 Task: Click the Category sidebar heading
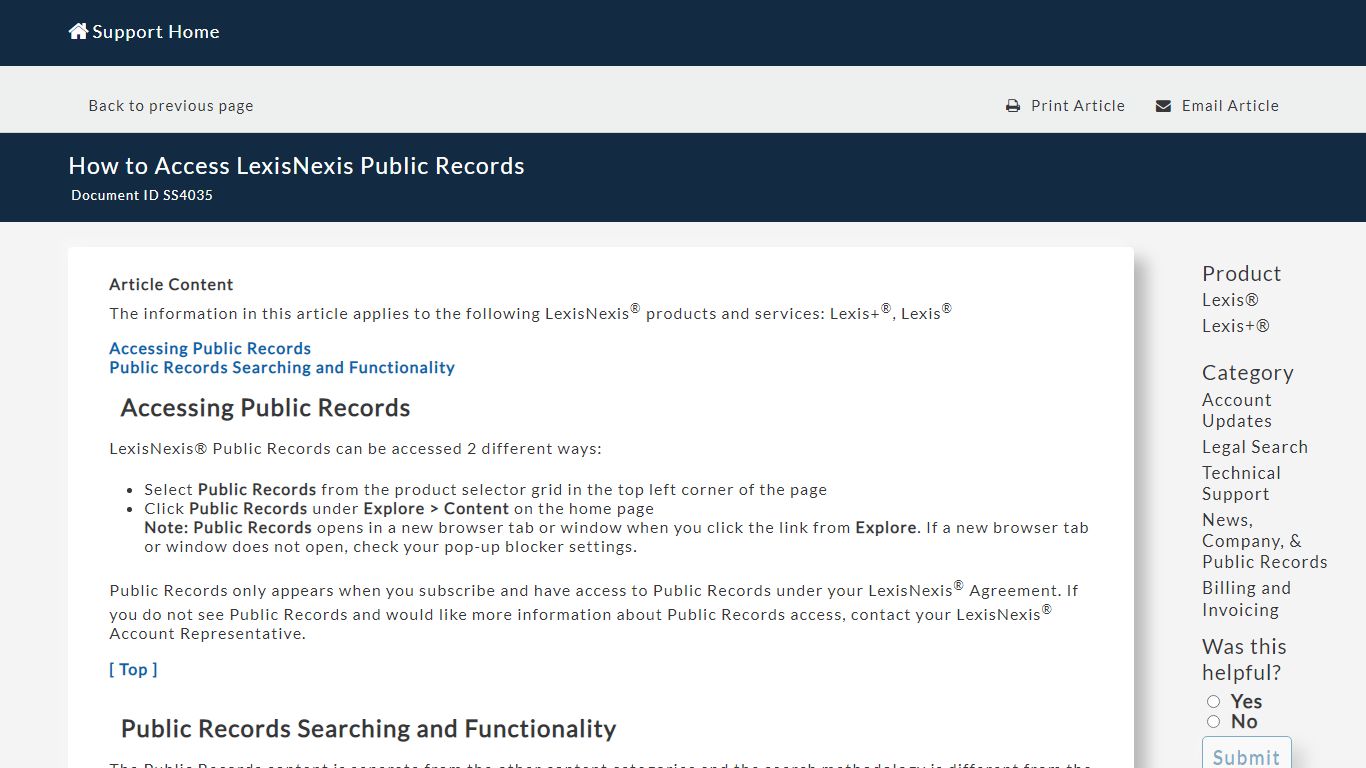click(1247, 373)
